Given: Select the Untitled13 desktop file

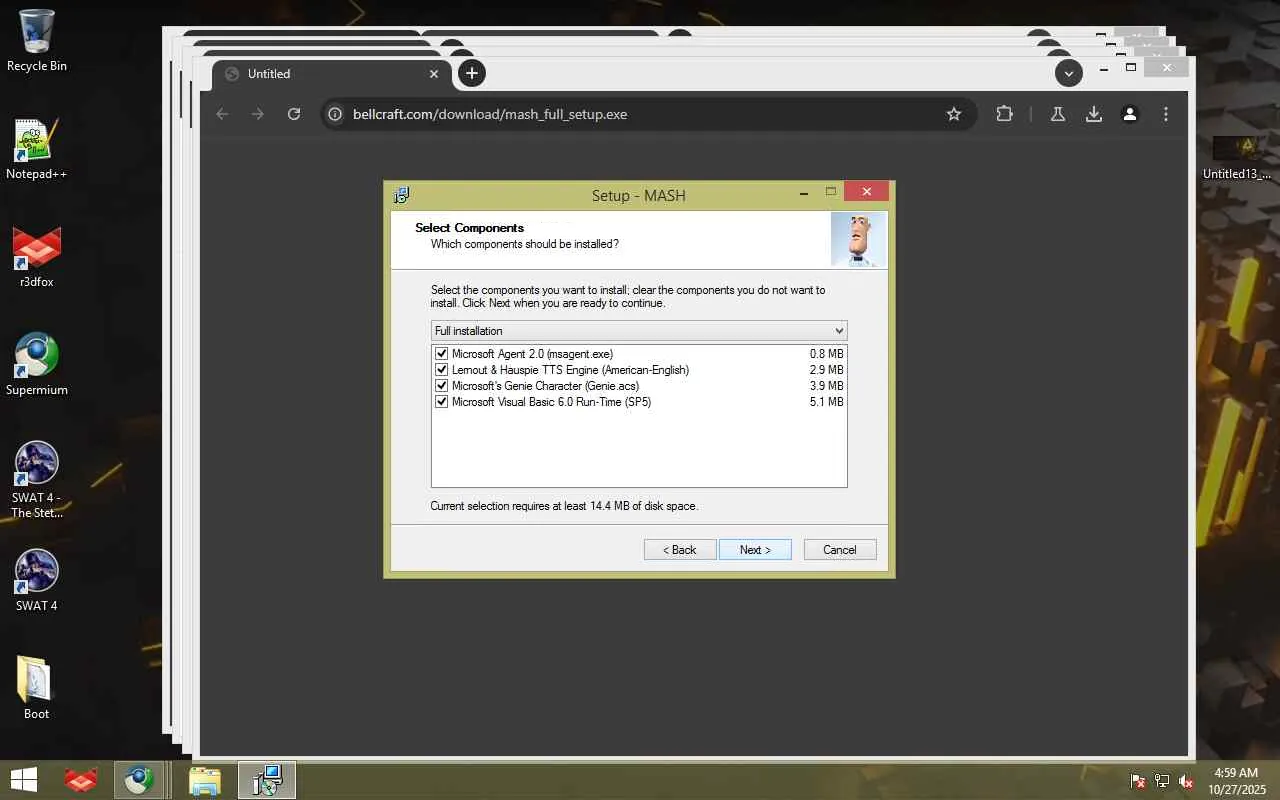Looking at the screenshot, I should click(x=1237, y=158).
